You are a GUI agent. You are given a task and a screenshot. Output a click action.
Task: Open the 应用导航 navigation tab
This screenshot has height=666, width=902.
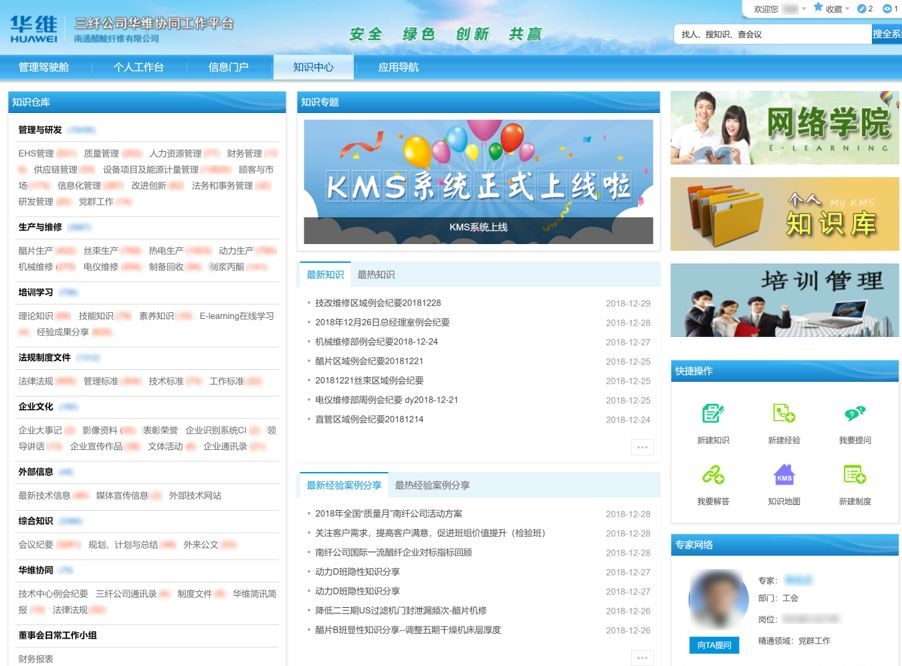(x=398, y=66)
